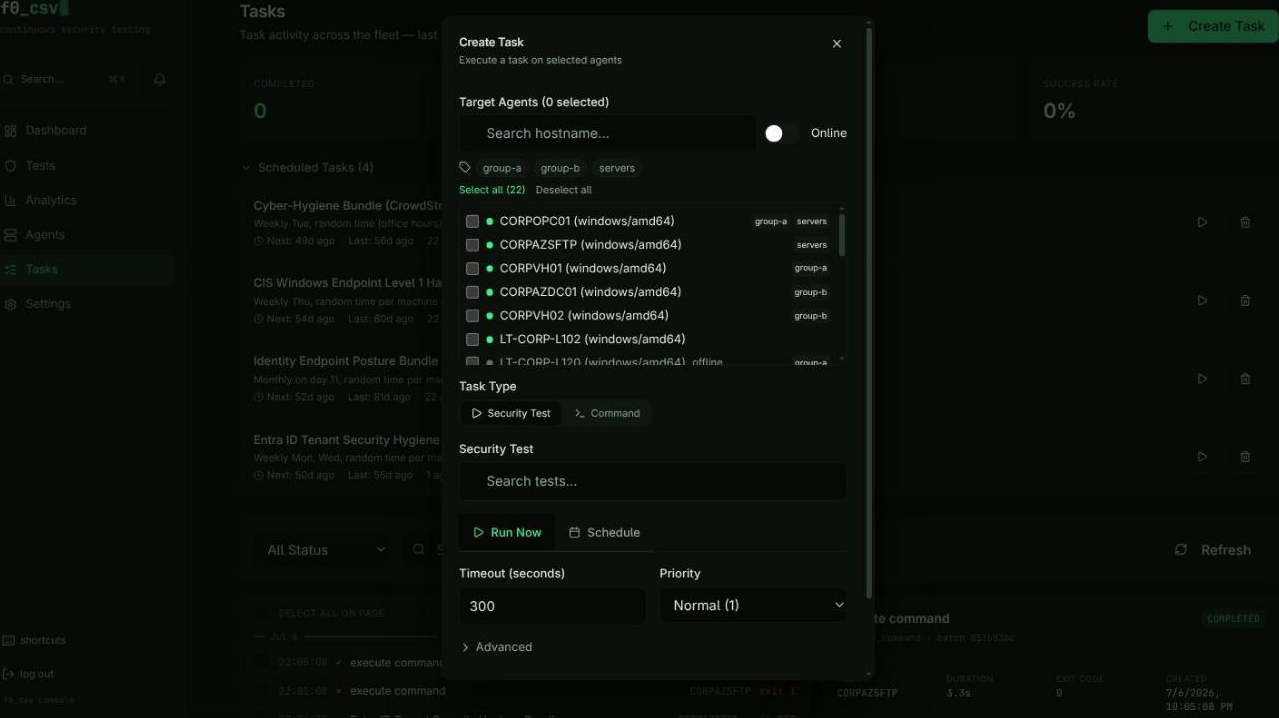Image resolution: width=1279 pixels, height=718 pixels.
Task: Click Select all (22) link
Action: click(492, 190)
